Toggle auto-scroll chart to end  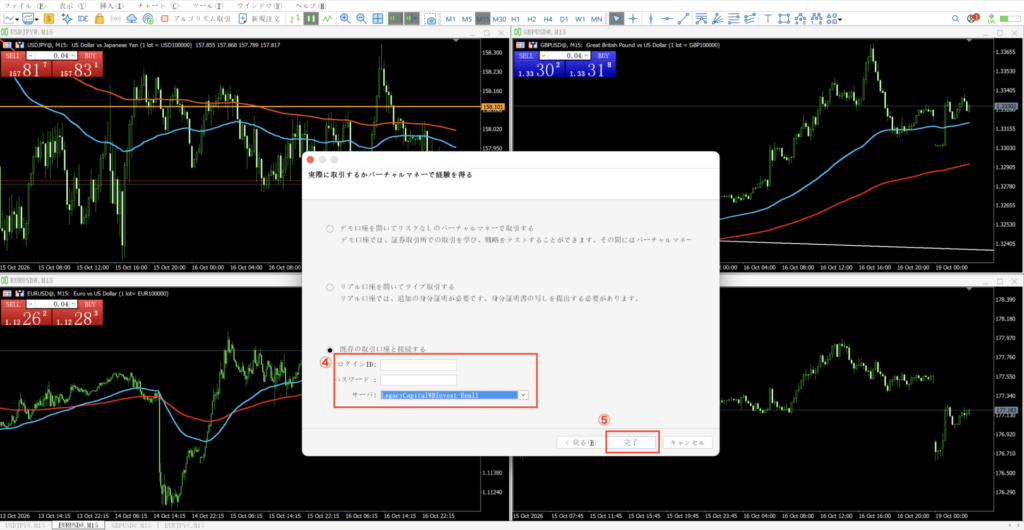click(x=395, y=19)
